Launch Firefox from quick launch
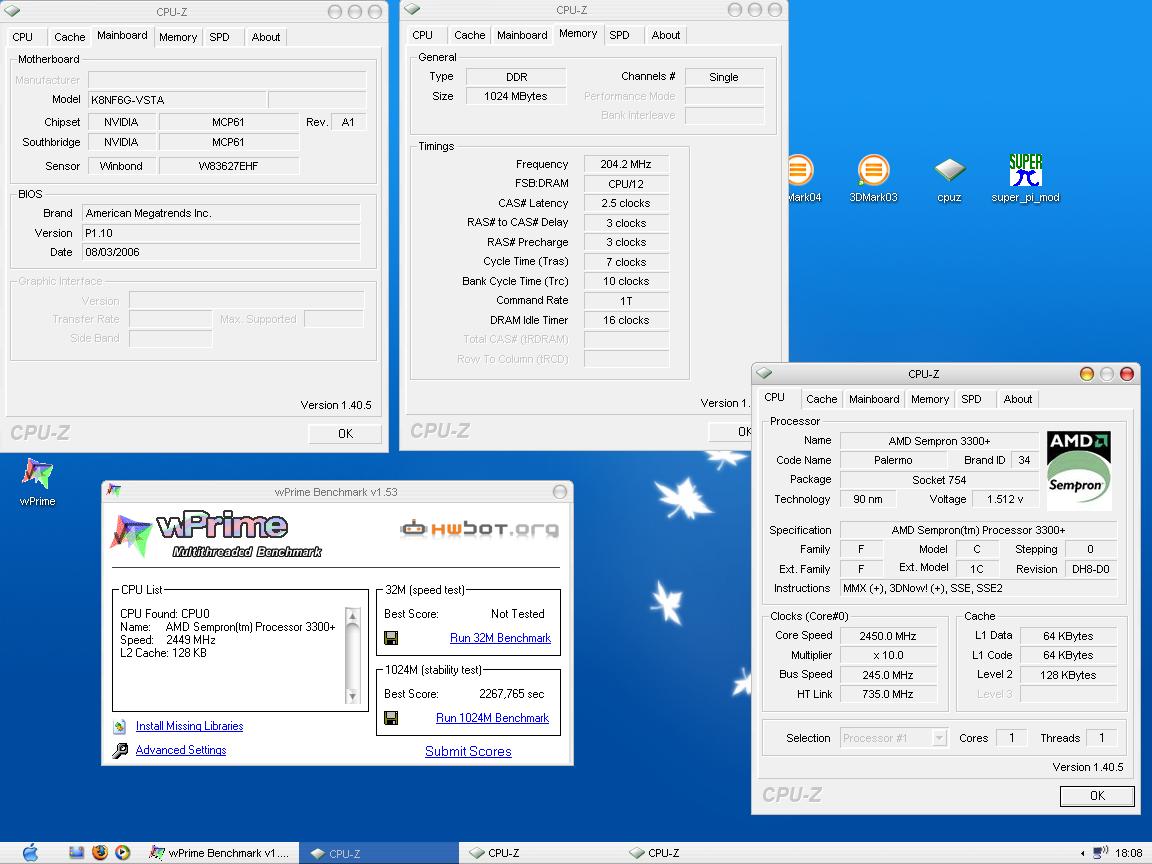Screen dimensions: 1152x864 100,852
